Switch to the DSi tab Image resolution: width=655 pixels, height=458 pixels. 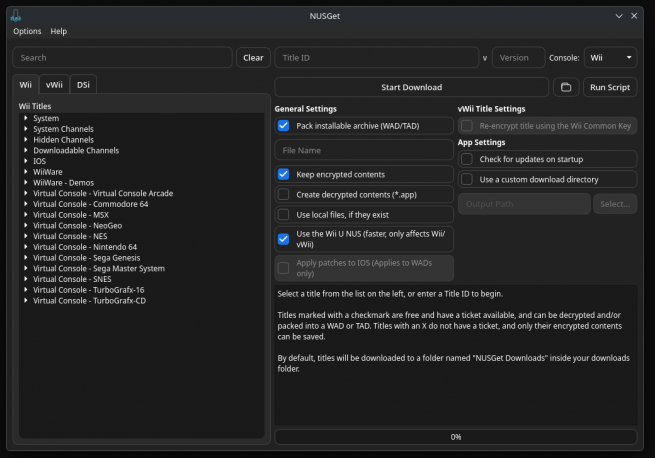[x=83, y=86]
